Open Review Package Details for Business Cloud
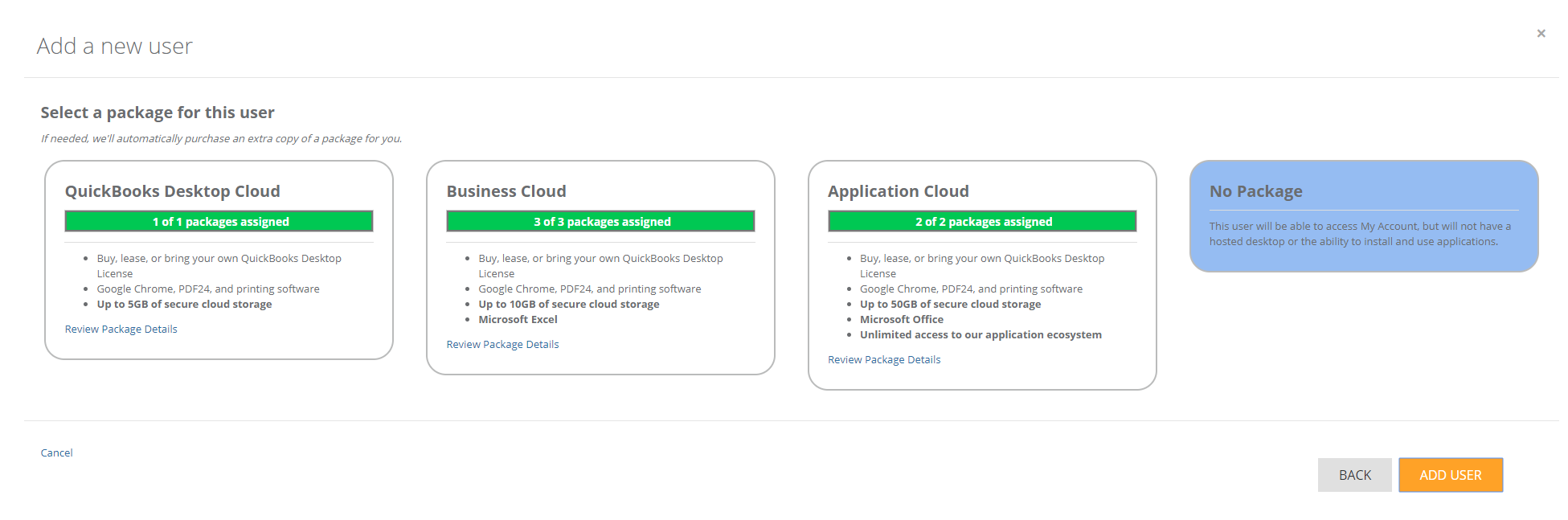1568x520 pixels. click(502, 345)
